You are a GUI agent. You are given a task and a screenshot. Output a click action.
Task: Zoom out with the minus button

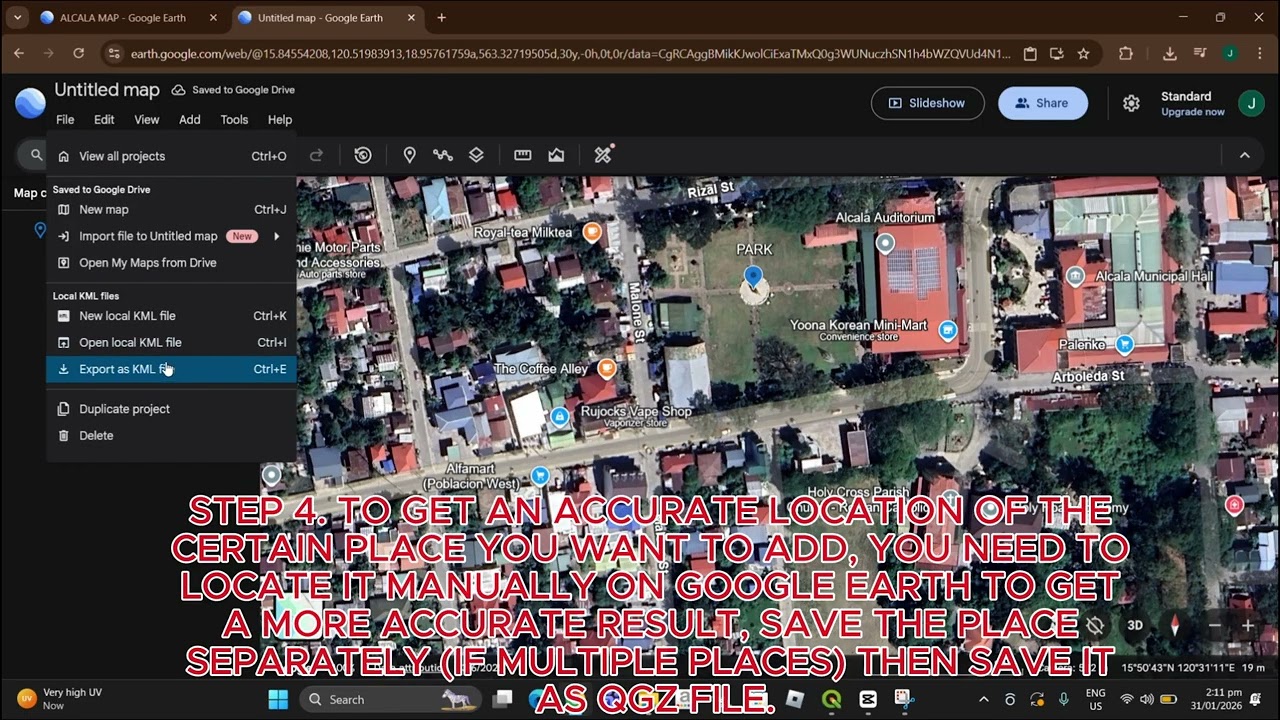click(1215, 626)
